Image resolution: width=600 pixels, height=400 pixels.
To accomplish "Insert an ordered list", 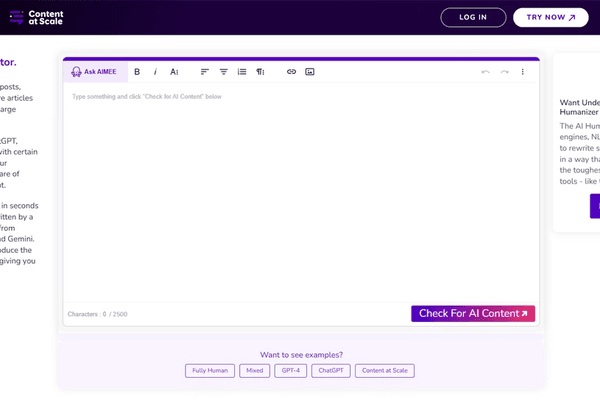I will click(242, 72).
